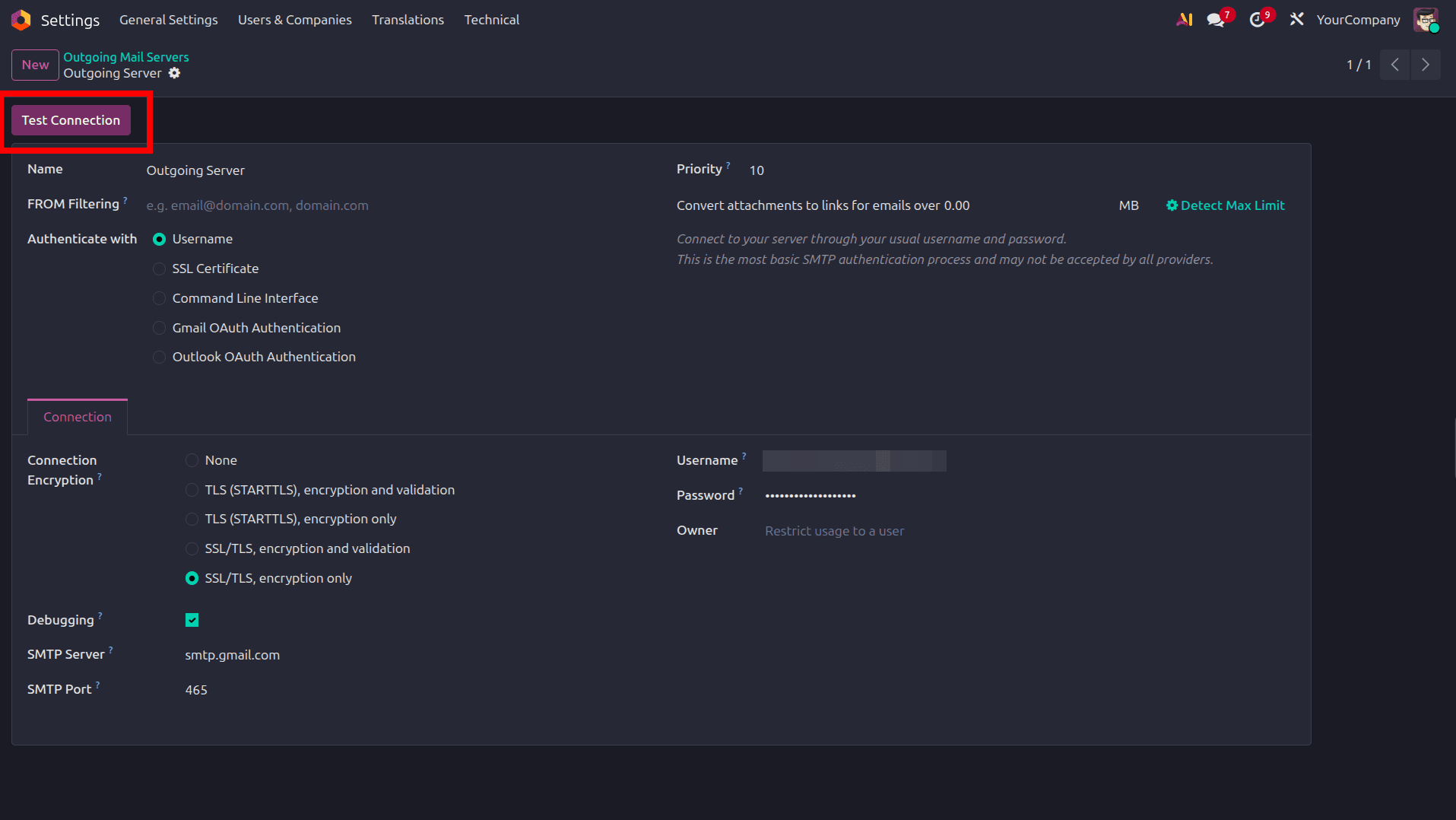Create a New mail server record

[35, 65]
